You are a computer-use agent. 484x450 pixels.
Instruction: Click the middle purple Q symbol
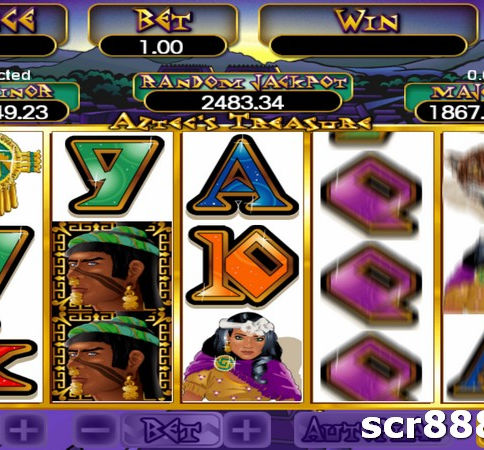pyautogui.click(x=371, y=283)
